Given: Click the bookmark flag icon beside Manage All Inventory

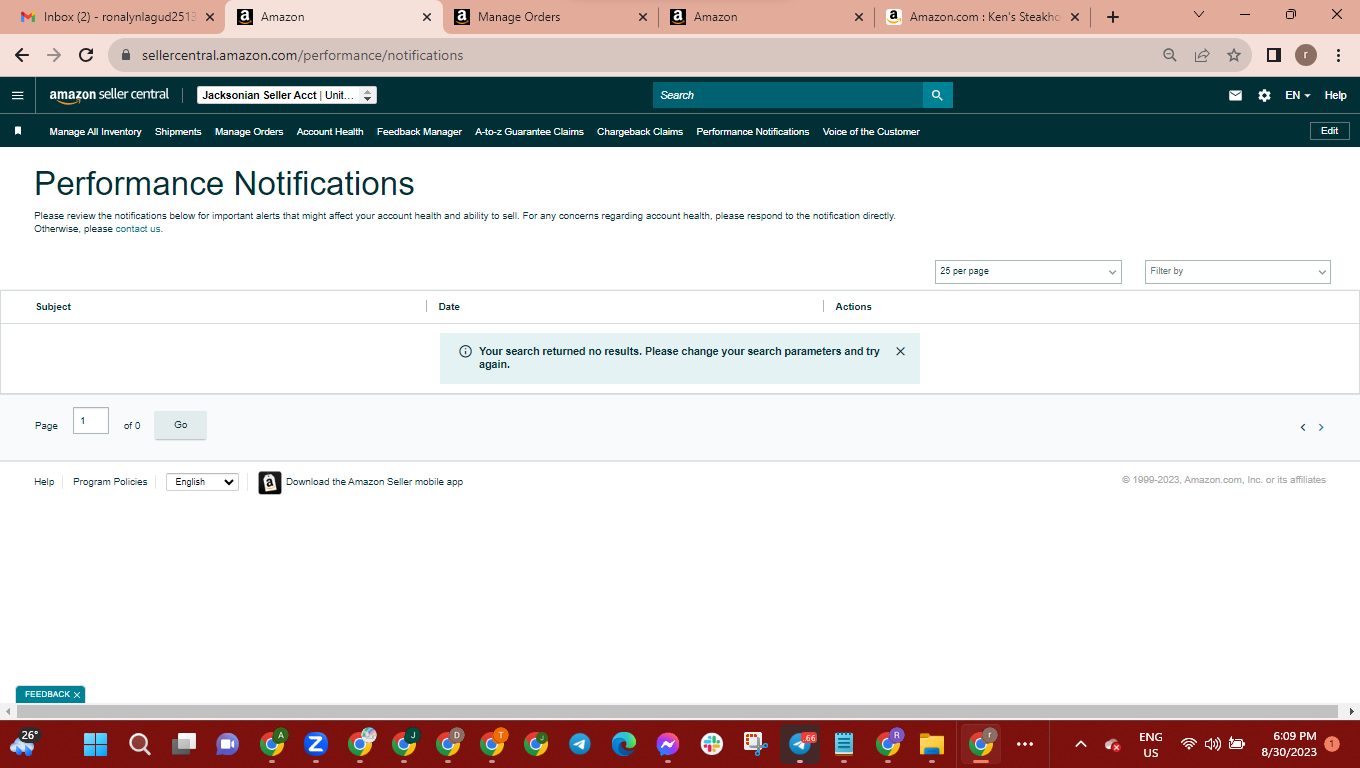Looking at the screenshot, I should pyautogui.click(x=18, y=131).
